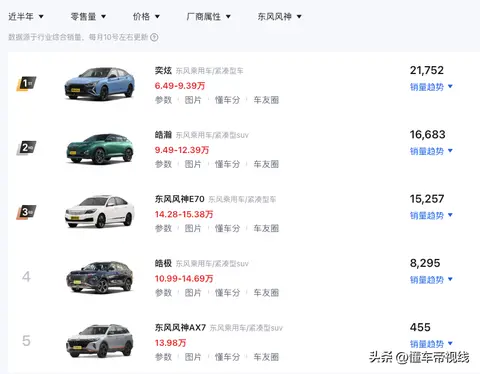
Task: Click the 9.49-12.39万 price of 皓瀚
Action: pos(182,150)
